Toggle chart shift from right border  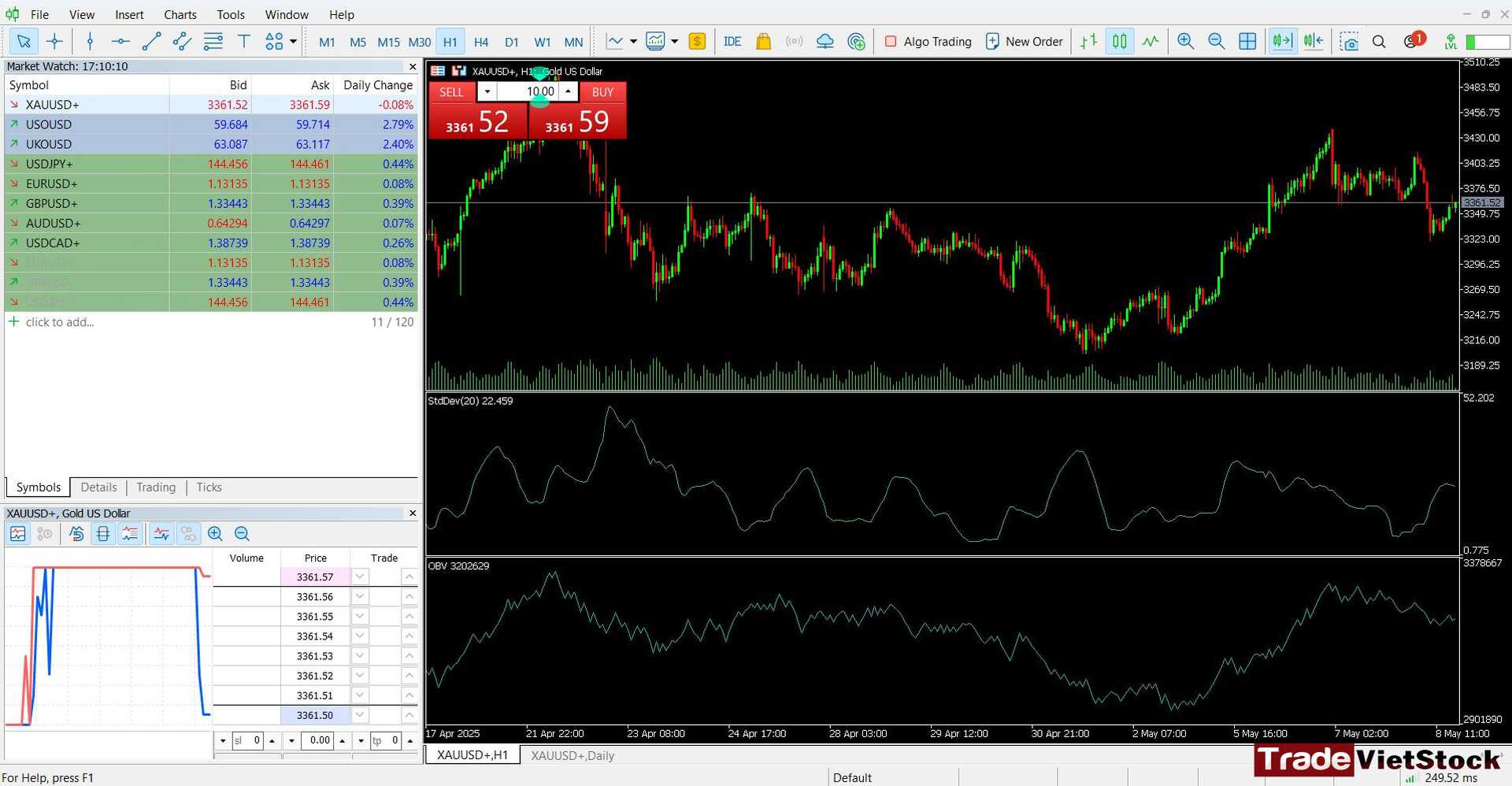click(x=1313, y=41)
